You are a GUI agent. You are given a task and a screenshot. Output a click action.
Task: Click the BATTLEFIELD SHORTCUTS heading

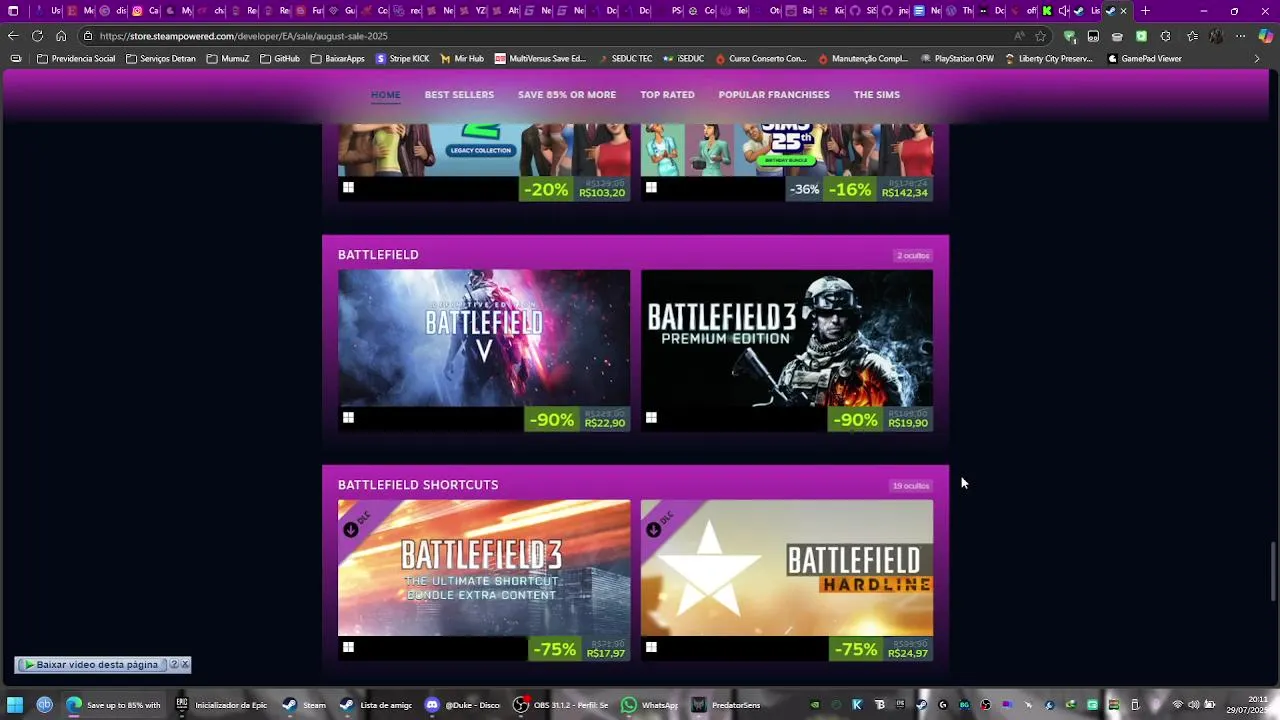pyautogui.click(x=418, y=485)
